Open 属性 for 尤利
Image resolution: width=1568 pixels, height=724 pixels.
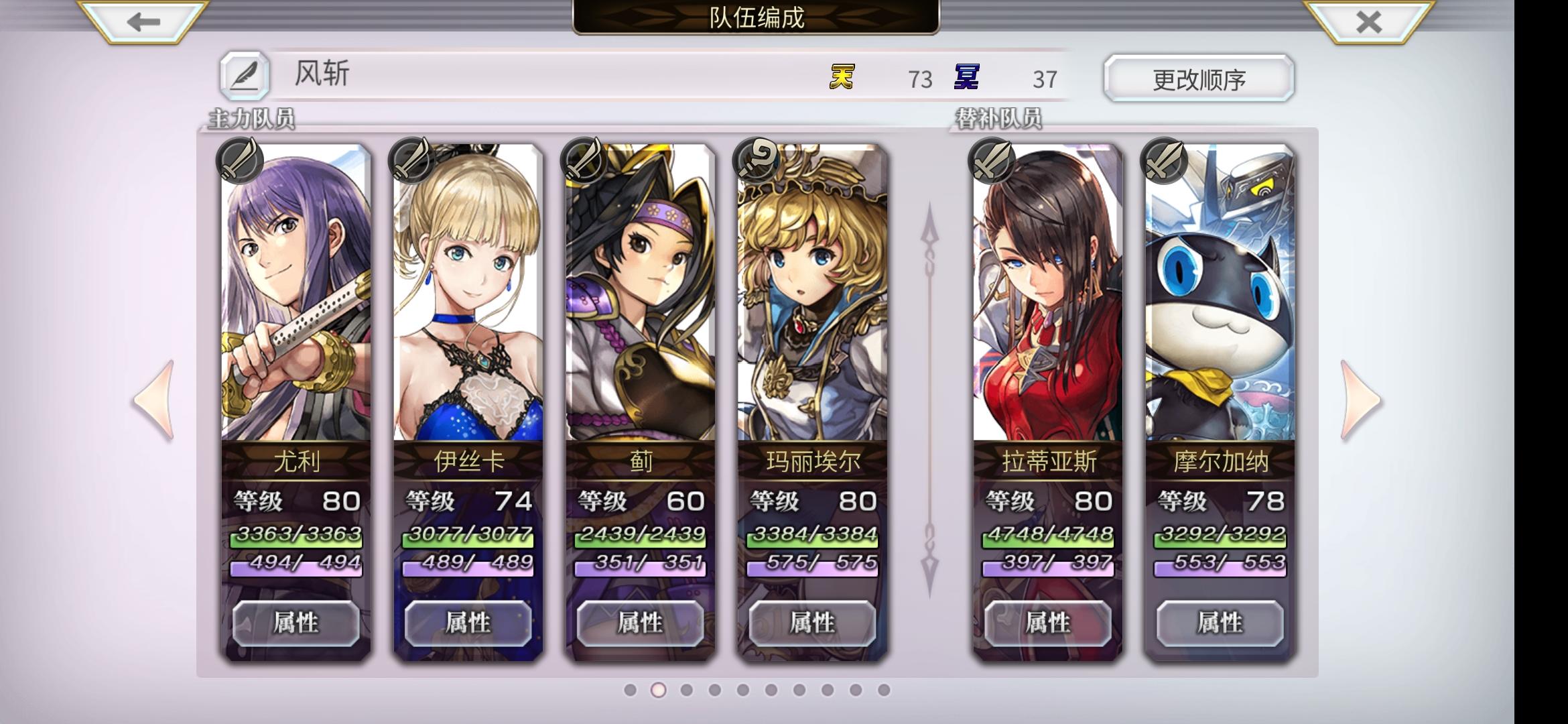[x=296, y=623]
